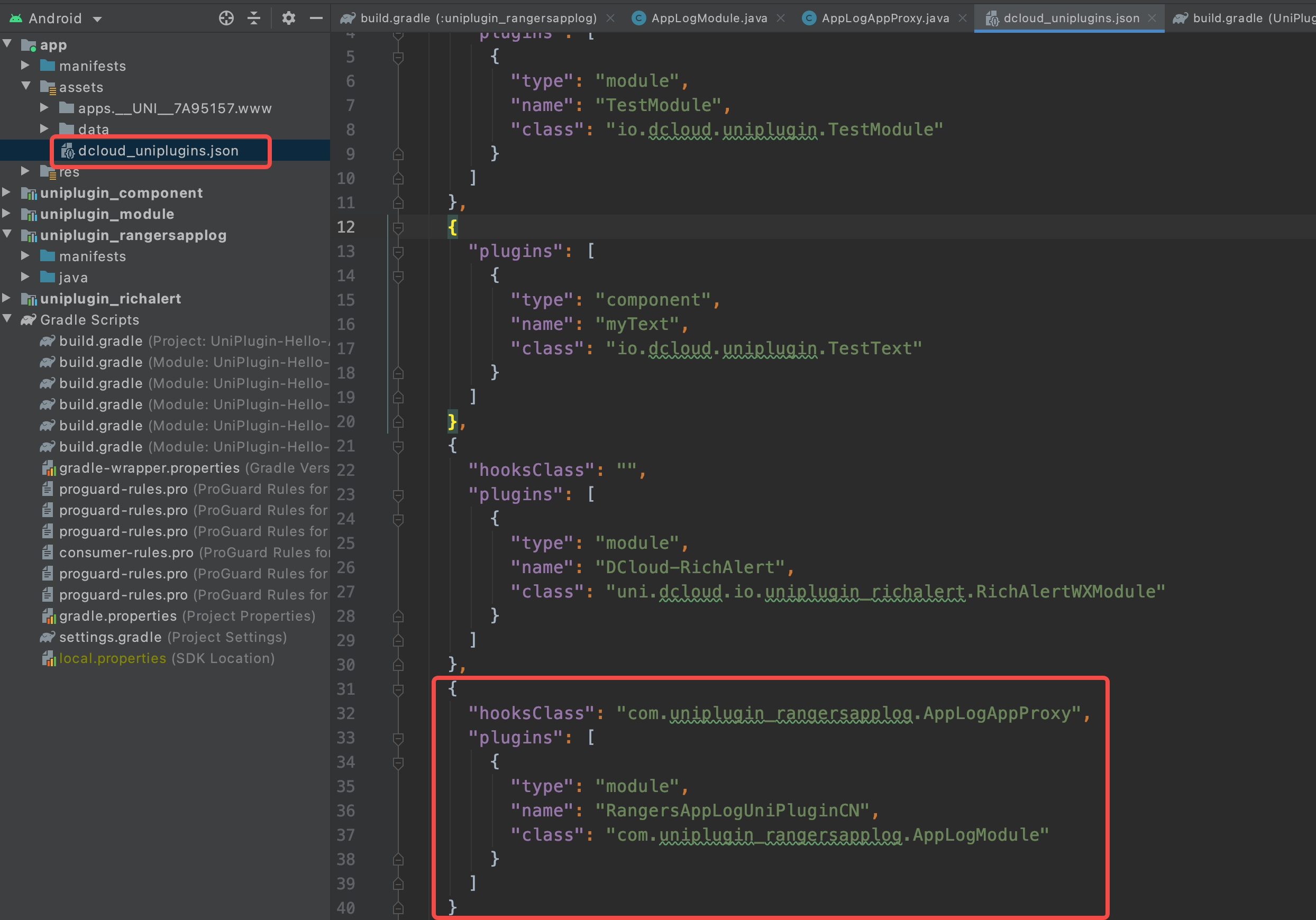Viewport: 1316px width, 920px height.
Task: Open gradle.properties (Project Properties)
Action: tap(178, 616)
